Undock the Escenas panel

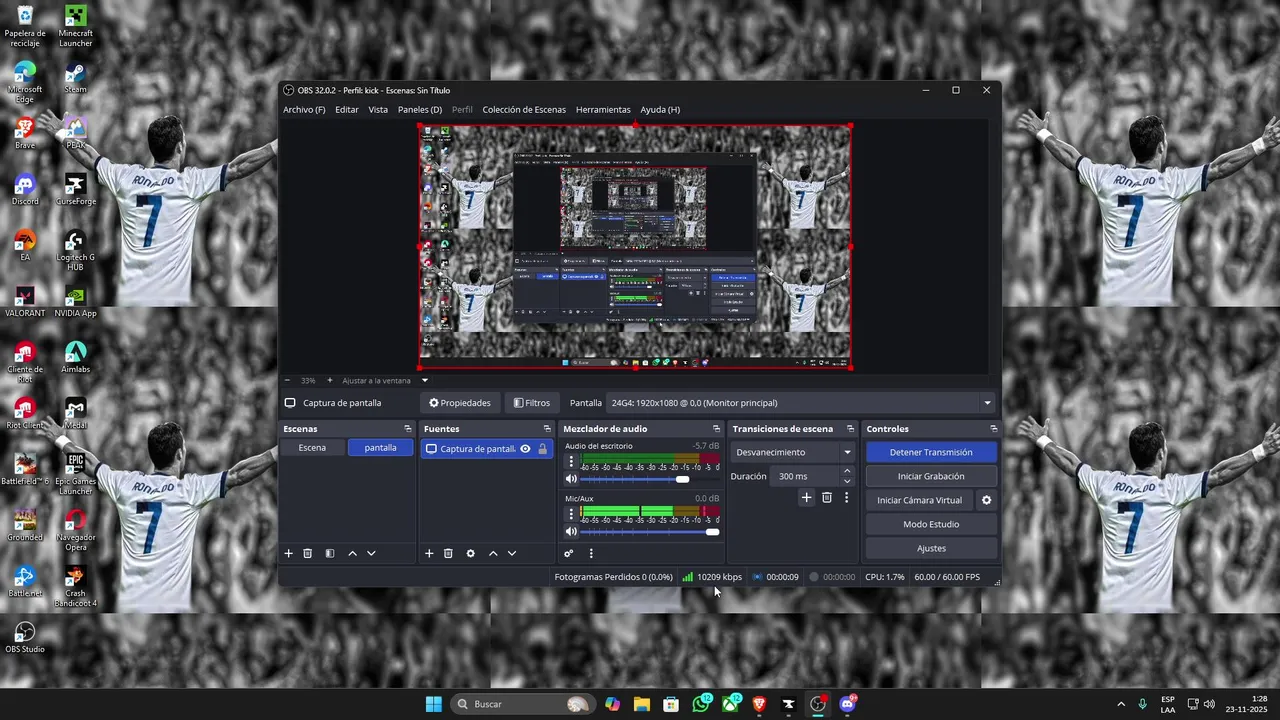[408, 429]
